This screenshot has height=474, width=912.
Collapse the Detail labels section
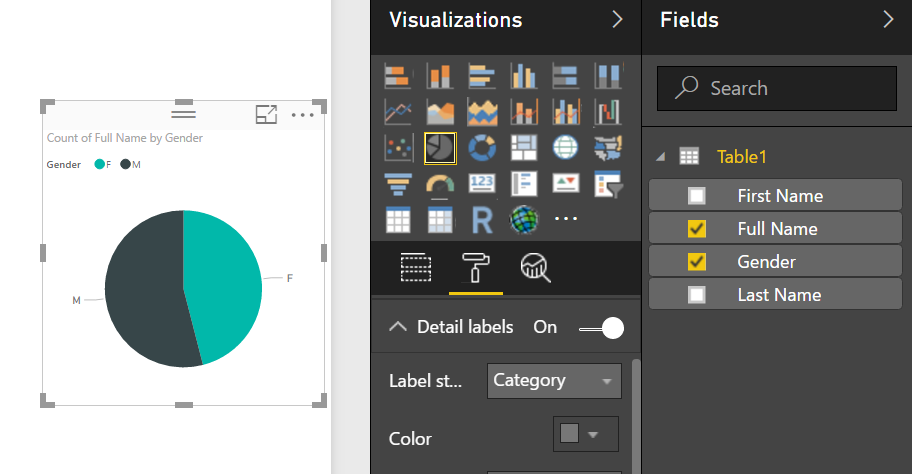click(398, 326)
